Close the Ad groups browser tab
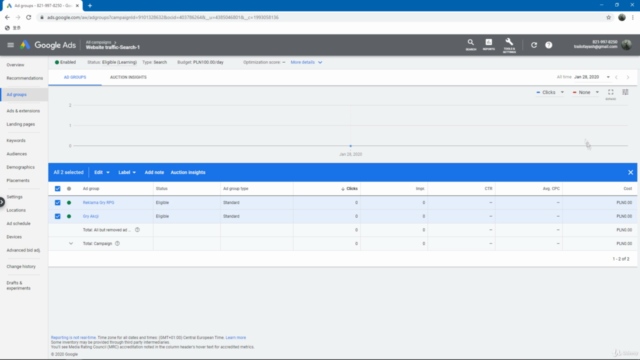 pos(77,6)
